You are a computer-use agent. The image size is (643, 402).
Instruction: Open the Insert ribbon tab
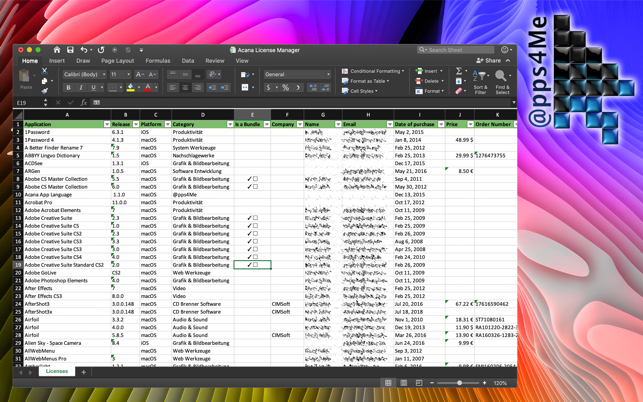[57, 61]
